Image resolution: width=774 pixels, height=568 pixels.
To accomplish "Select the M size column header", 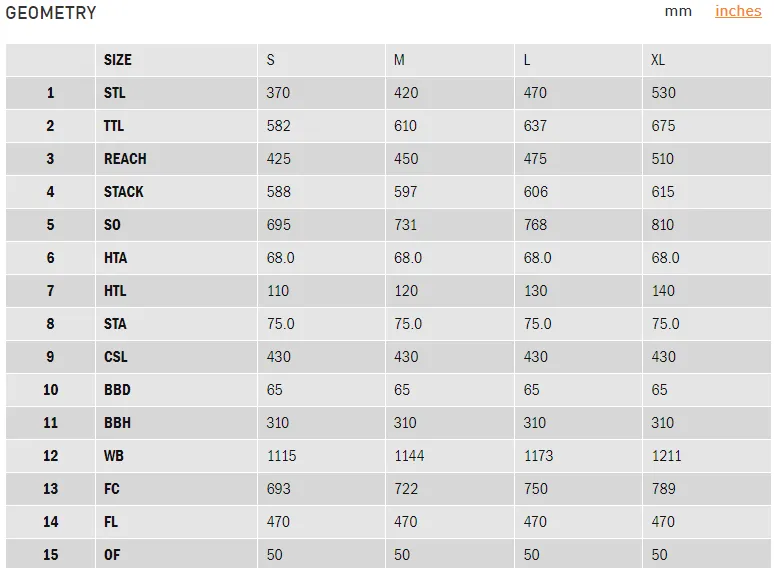I will coord(399,60).
